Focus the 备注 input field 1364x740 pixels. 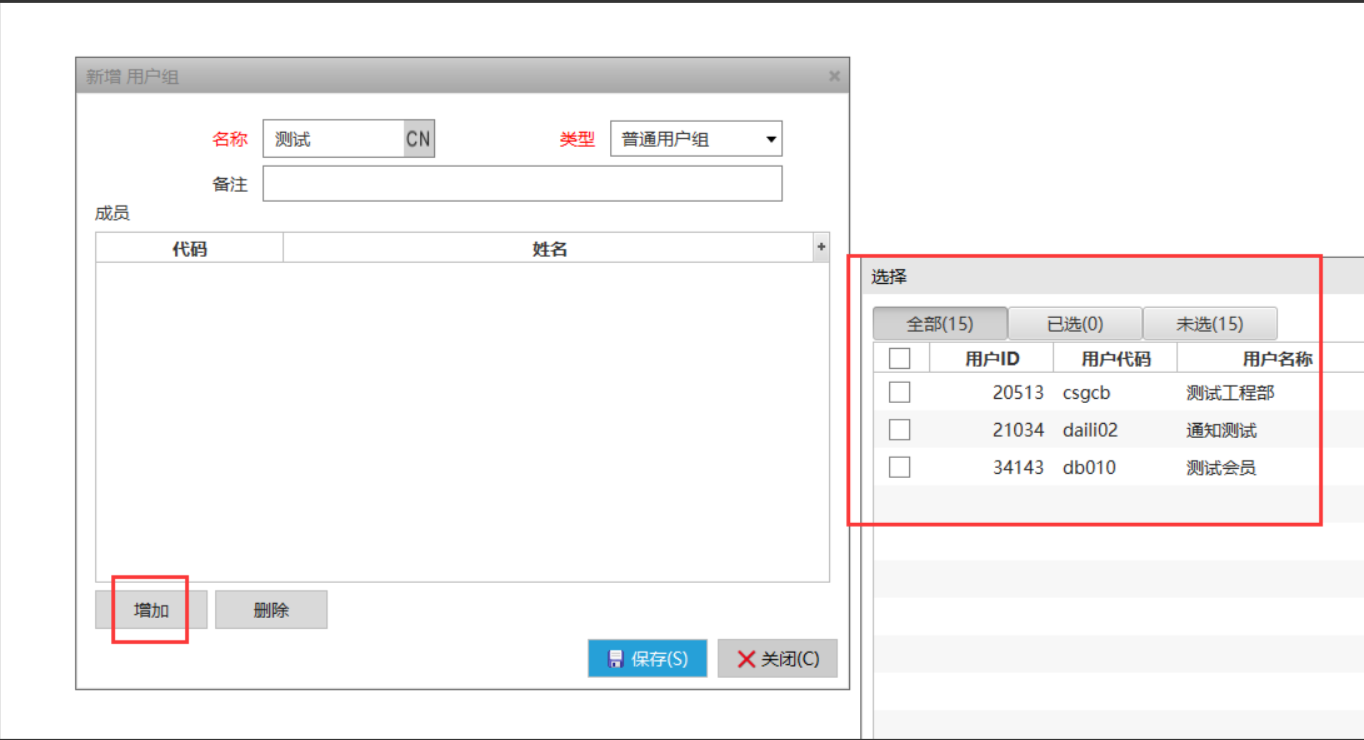coord(522,184)
